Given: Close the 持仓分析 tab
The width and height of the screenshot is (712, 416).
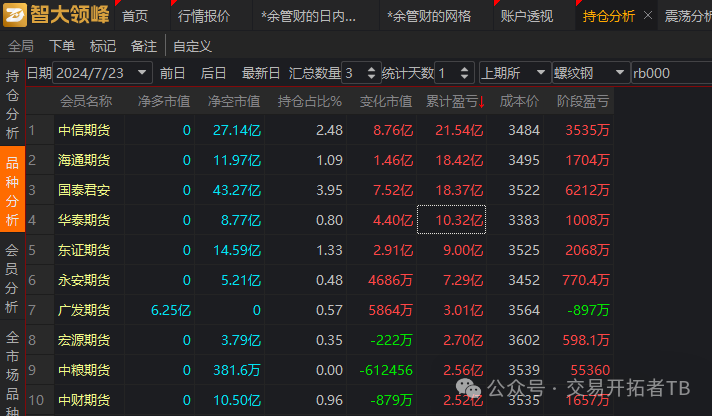Looking at the screenshot, I should pos(648,16).
